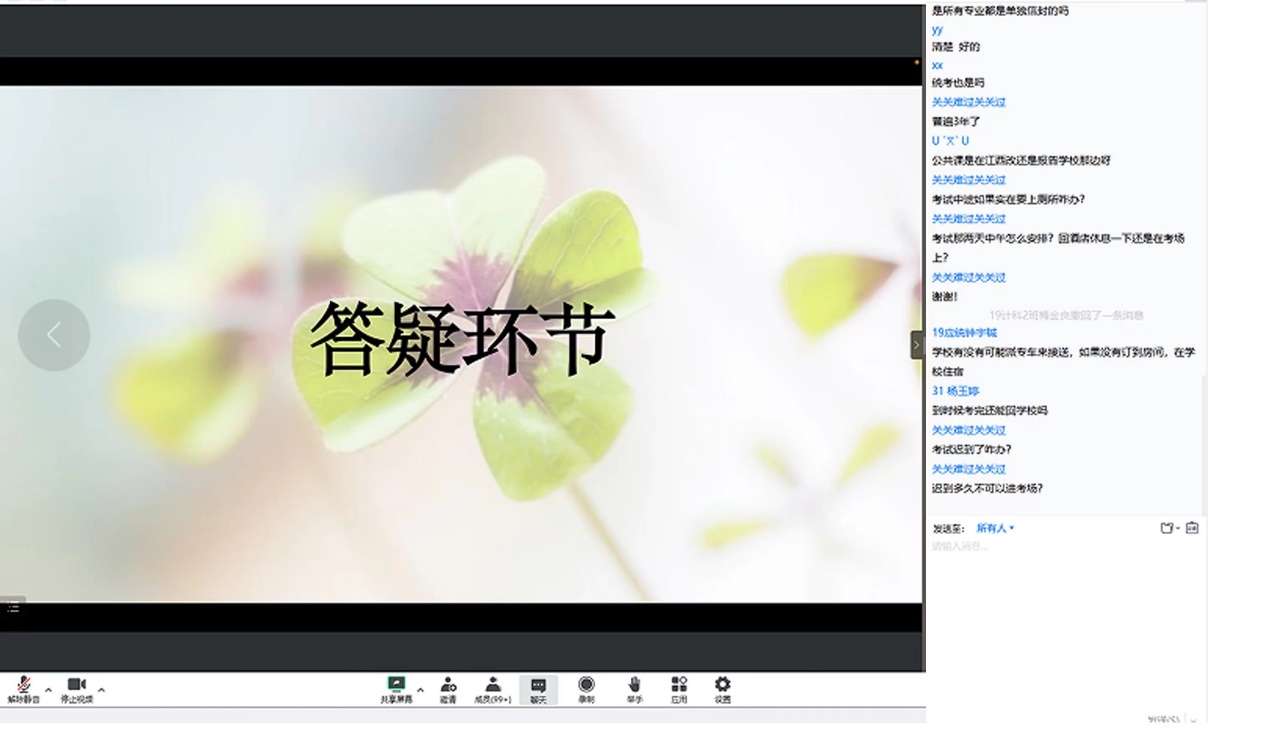This screenshot has height=755, width=1270.
Task: Start recording with the Record (录制) icon
Action: 586,687
